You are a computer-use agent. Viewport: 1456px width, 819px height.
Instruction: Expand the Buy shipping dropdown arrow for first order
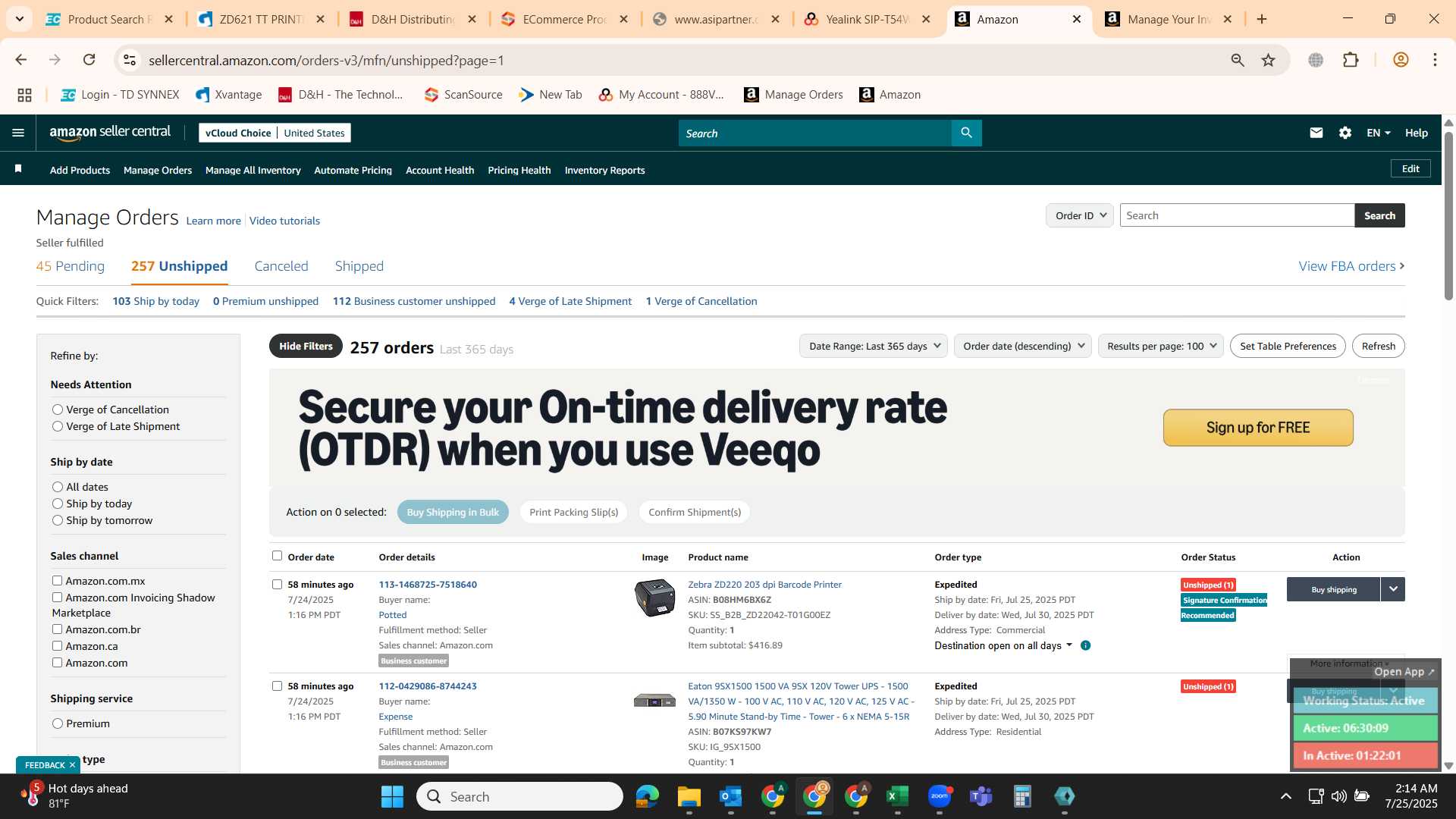pos(1393,589)
